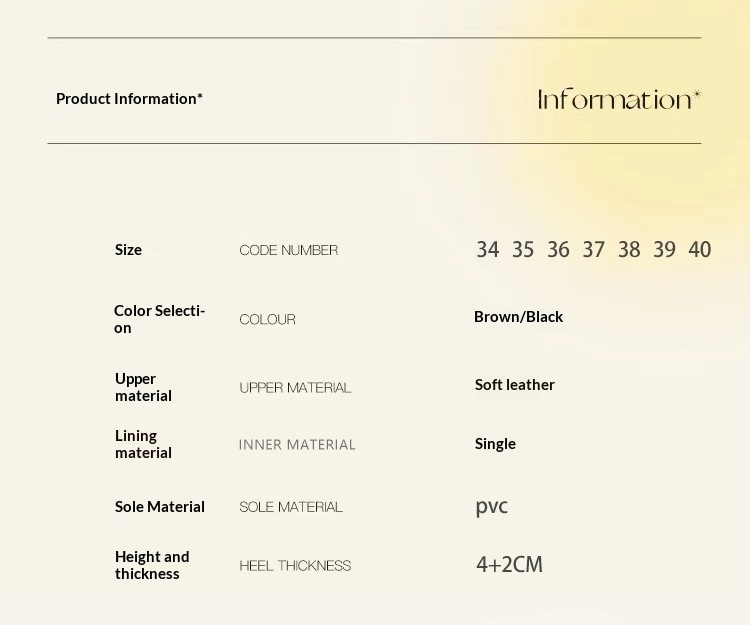Choose size 40
Viewport: 750px width, 625px height.
click(x=700, y=250)
